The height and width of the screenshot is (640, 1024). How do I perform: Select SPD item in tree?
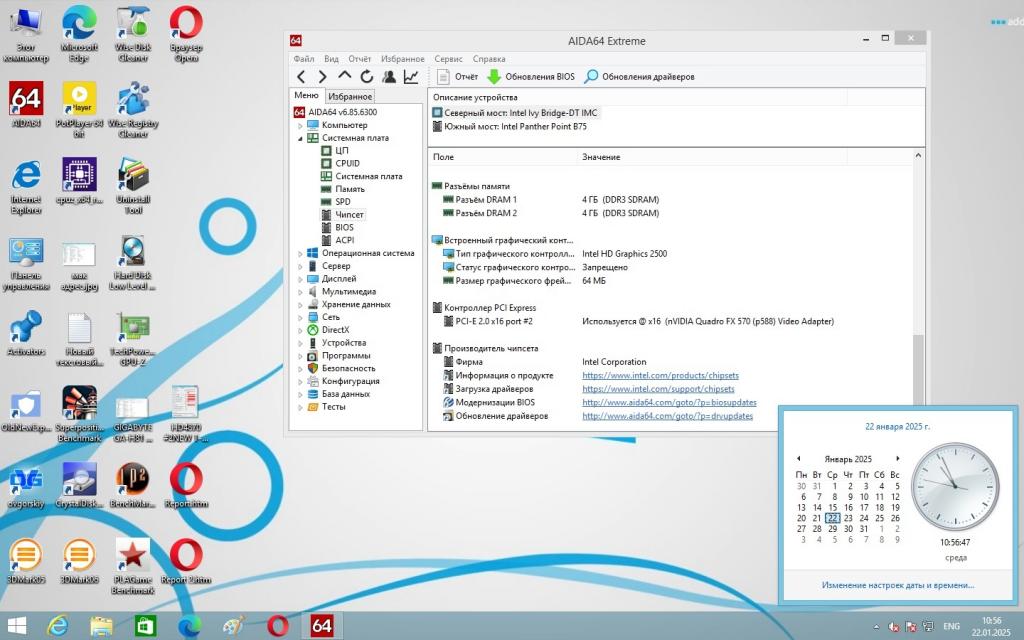[x=336, y=202]
